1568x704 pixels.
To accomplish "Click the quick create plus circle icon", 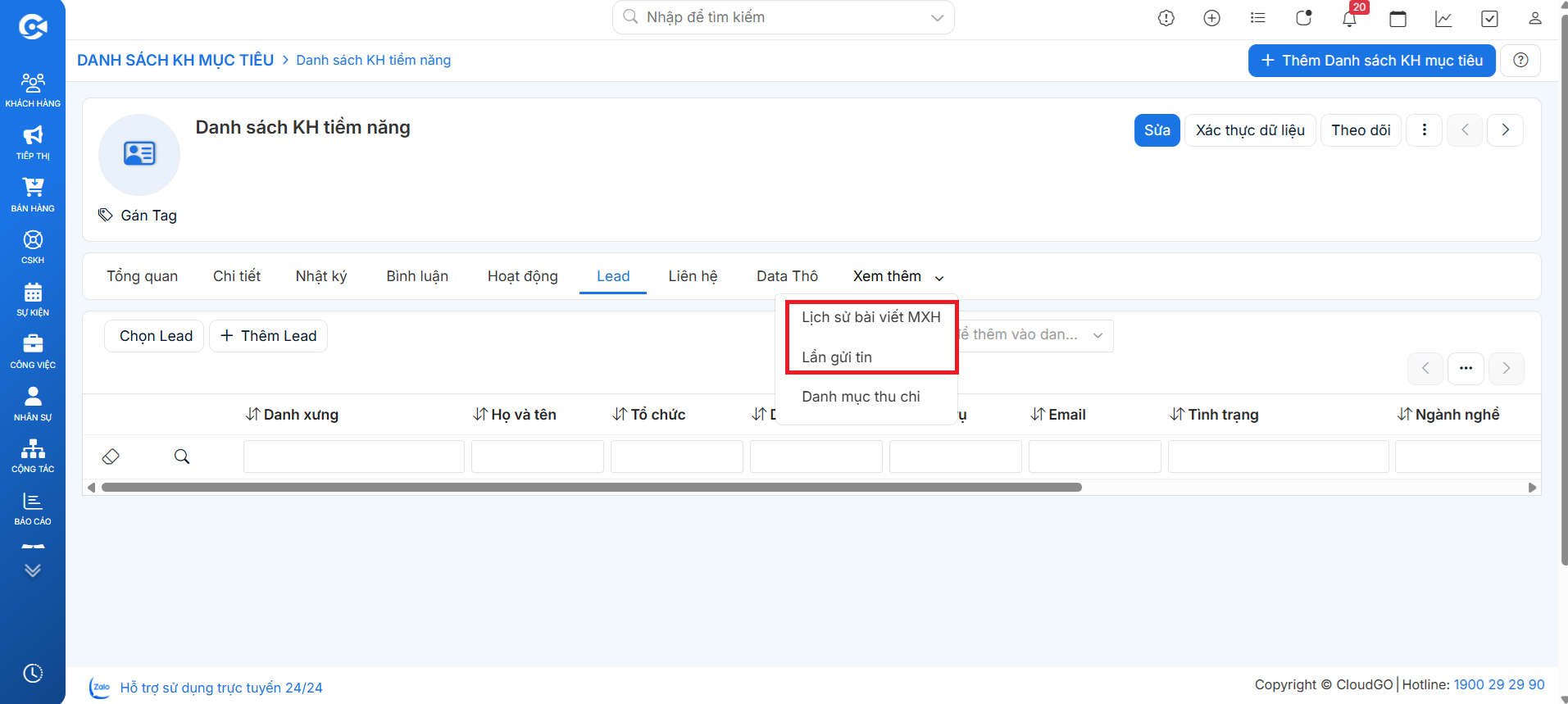I will coord(1212,18).
